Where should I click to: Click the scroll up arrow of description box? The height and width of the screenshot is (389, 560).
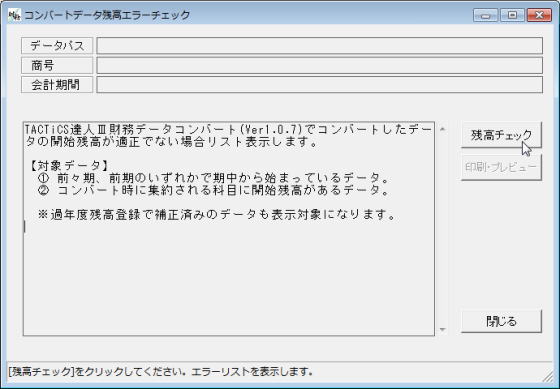point(442,129)
